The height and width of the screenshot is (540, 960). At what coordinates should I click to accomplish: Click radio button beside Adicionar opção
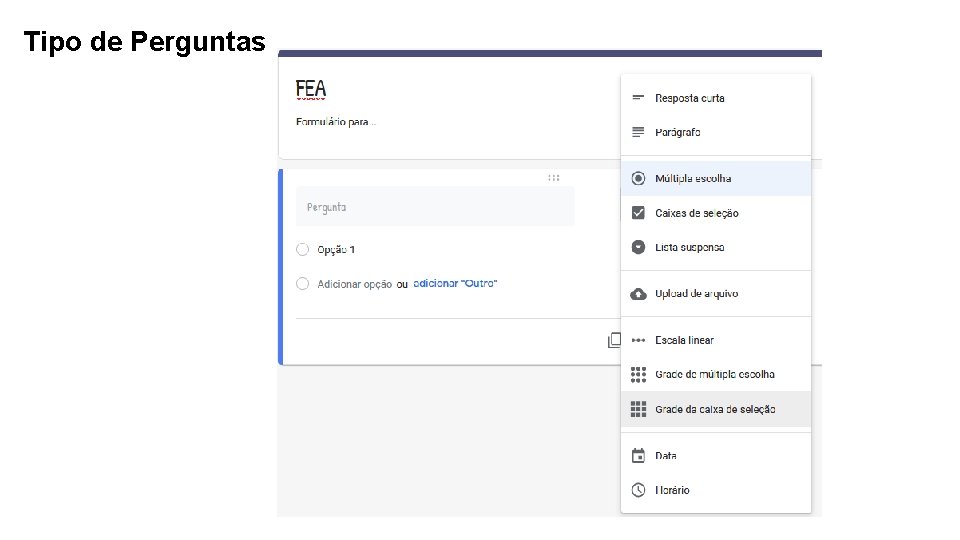302,283
